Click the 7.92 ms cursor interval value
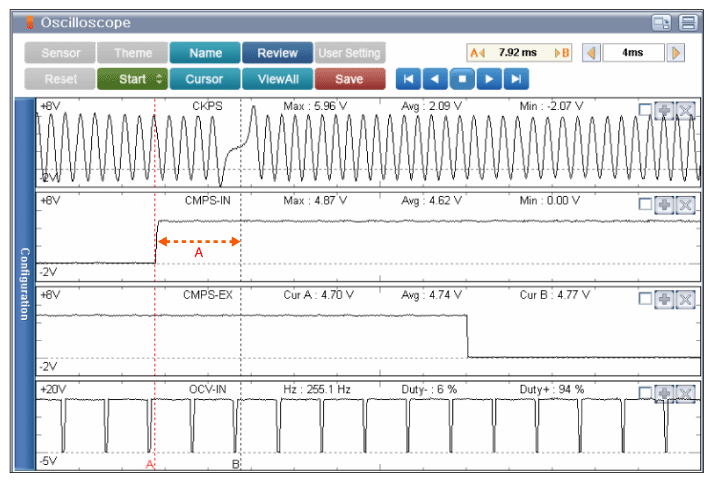Image resolution: width=713 pixels, height=482 pixels. pyautogui.click(x=517, y=52)
